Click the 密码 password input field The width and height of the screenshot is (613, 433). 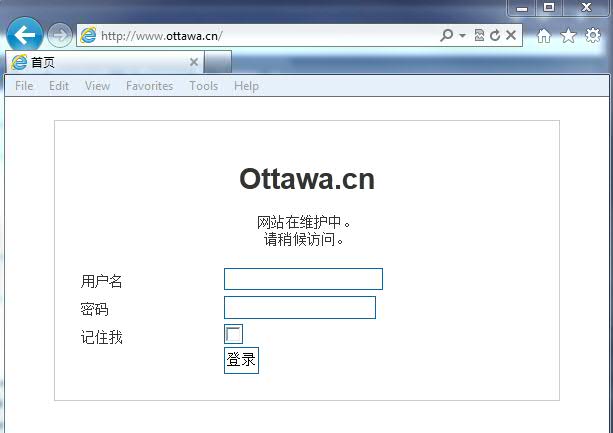click(x=299, y=307)
